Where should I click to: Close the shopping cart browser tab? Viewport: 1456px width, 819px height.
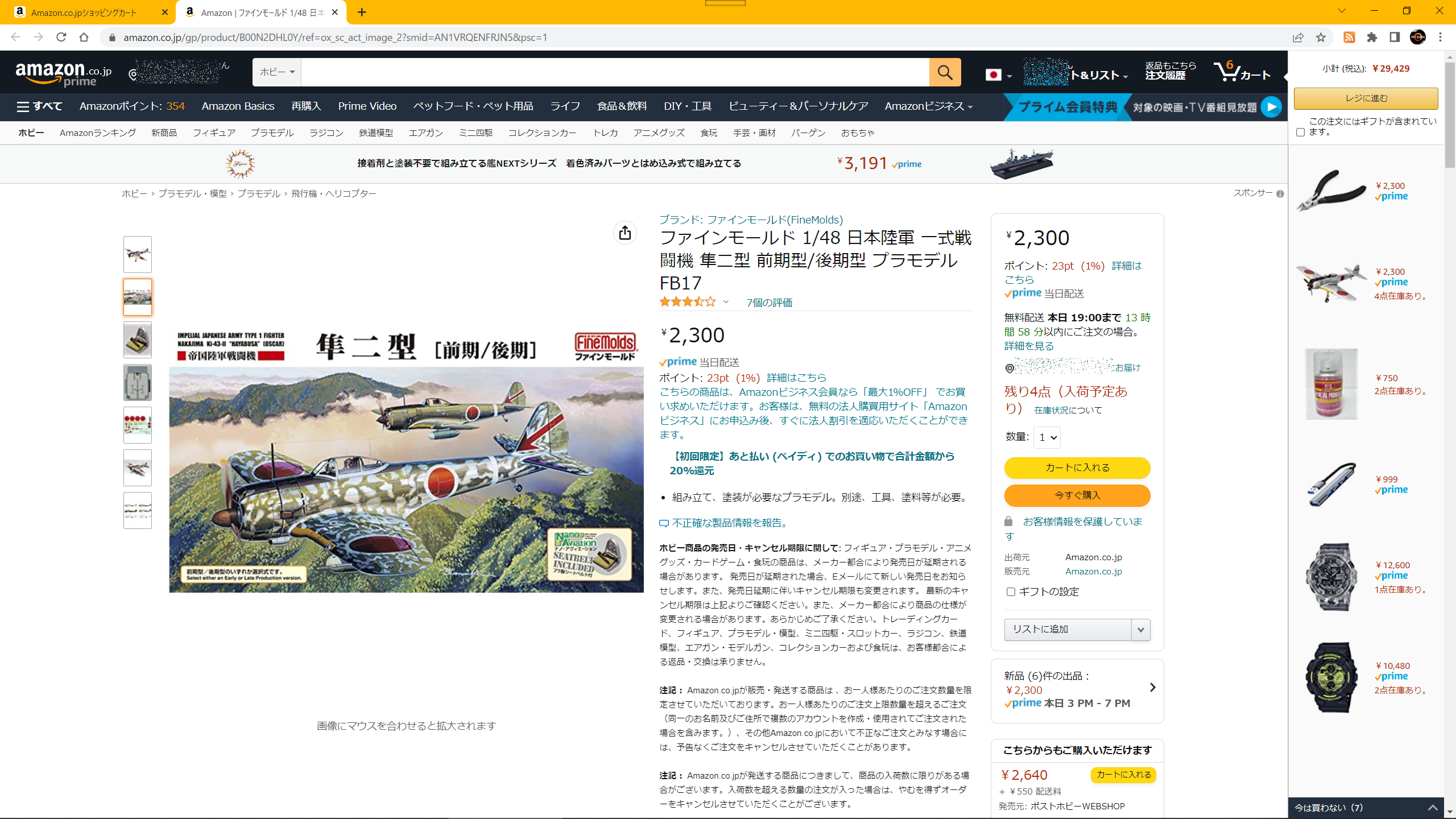pyautogui.click(x=165, y=12)
